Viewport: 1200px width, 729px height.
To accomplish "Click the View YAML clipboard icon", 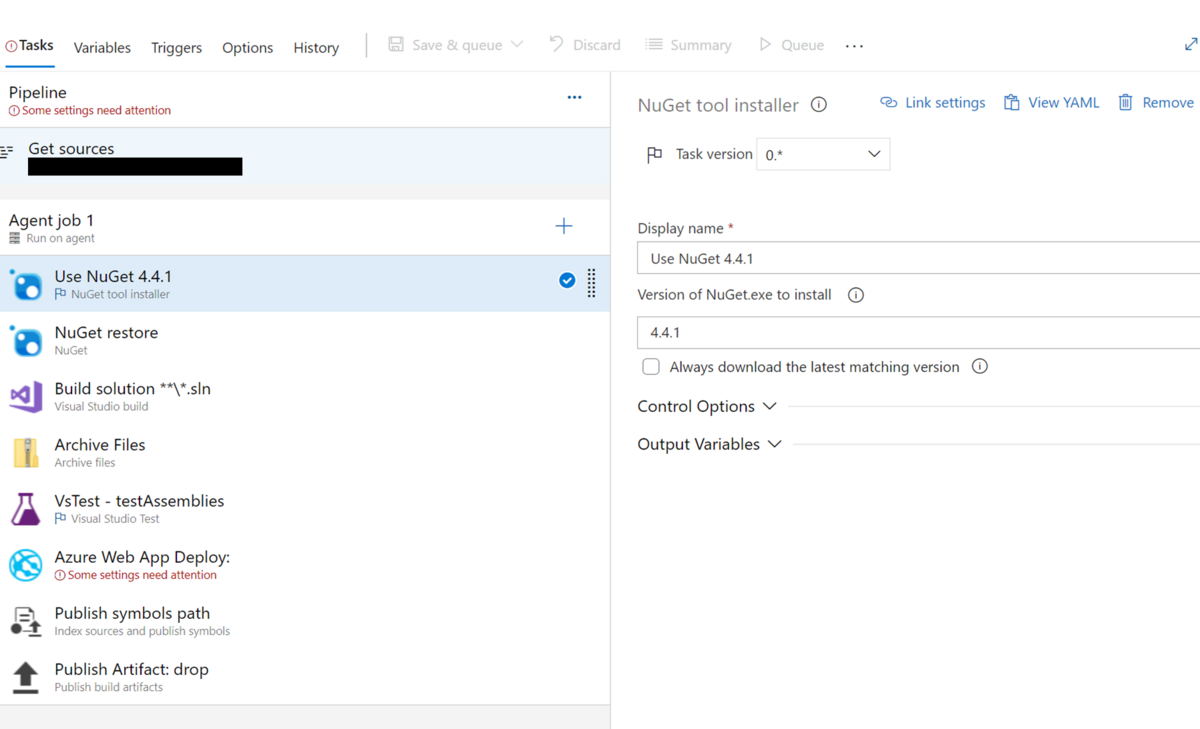I will (1012, 102).
